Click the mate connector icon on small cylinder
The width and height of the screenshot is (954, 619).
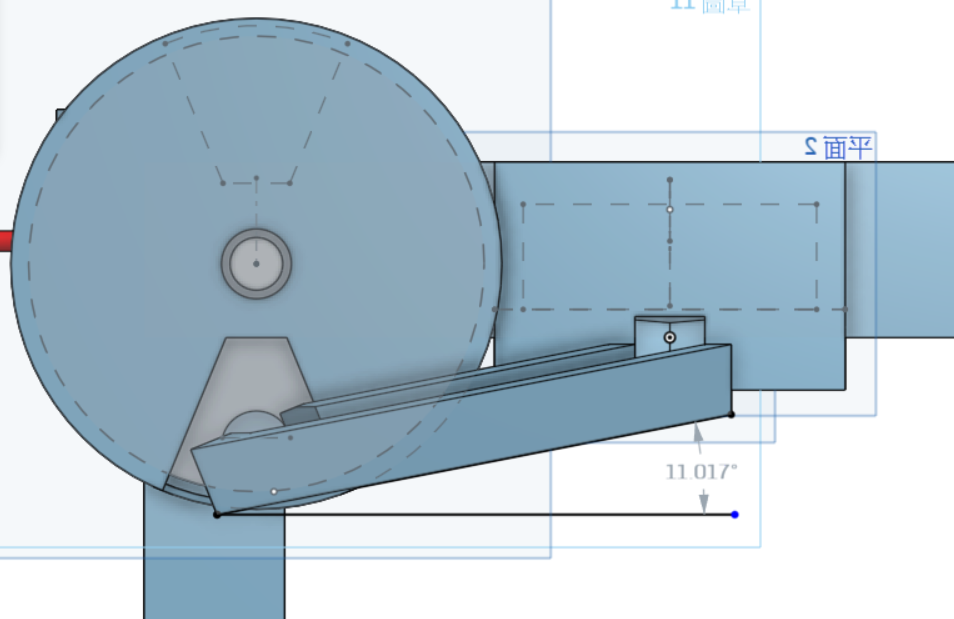point(670,337)
